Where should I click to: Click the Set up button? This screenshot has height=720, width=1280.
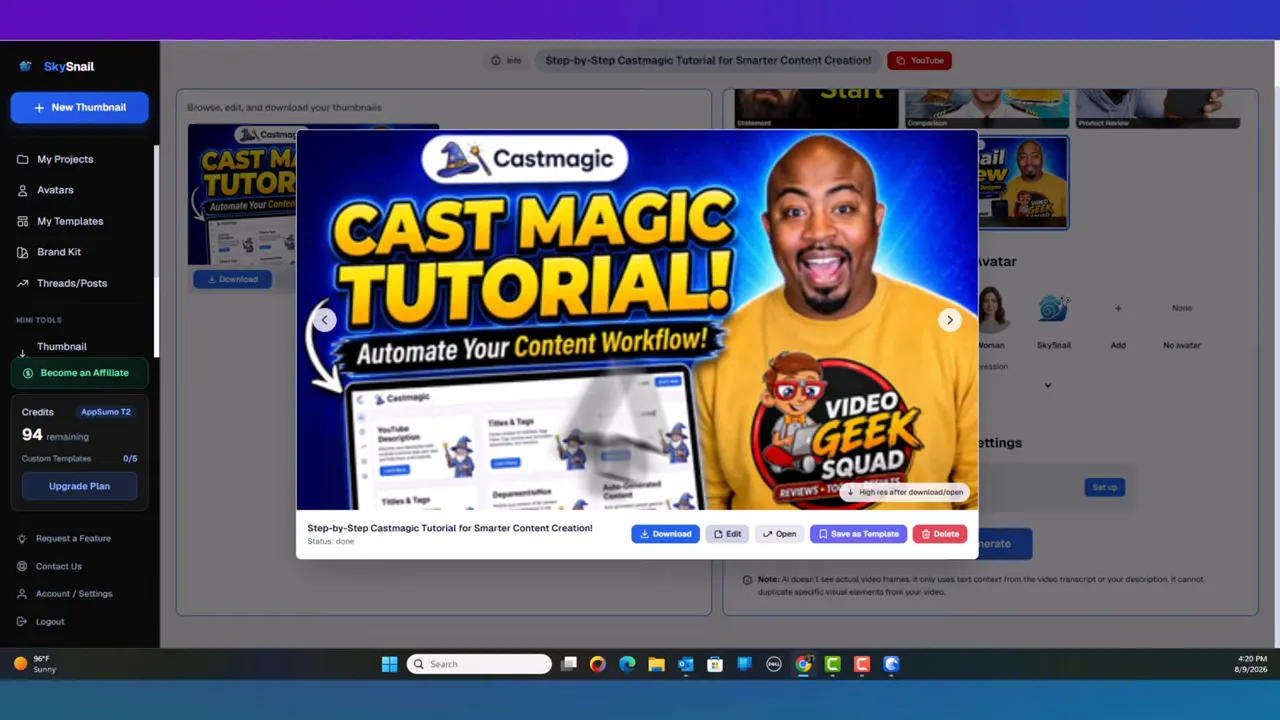(1105, 487)
